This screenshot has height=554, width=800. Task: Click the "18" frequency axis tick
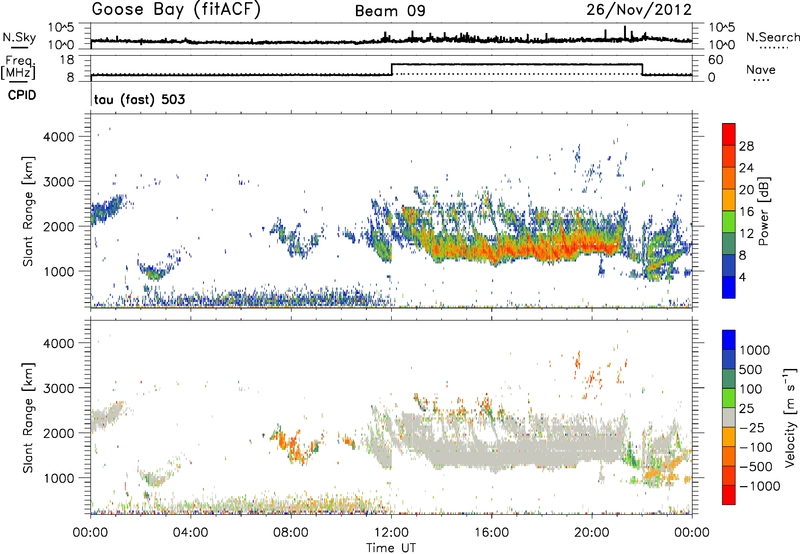coord(66,60)
